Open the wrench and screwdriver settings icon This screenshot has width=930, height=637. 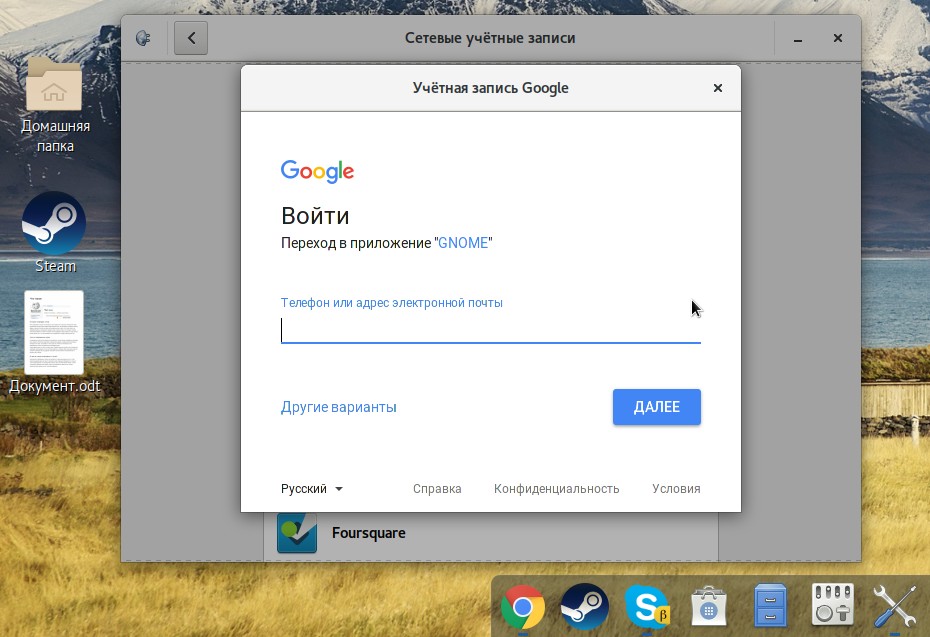894,606
